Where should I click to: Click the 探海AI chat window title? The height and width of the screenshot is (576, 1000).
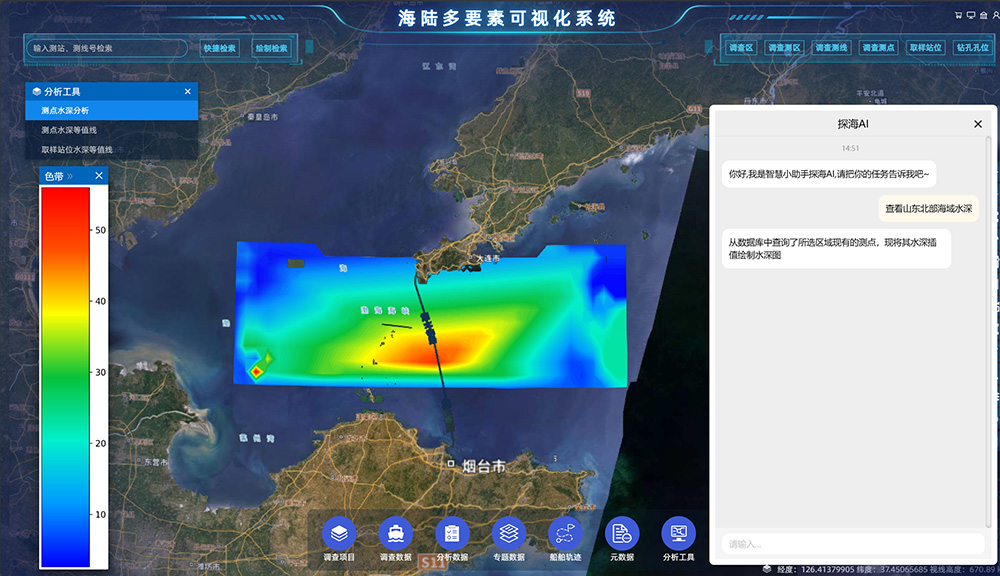853,124
